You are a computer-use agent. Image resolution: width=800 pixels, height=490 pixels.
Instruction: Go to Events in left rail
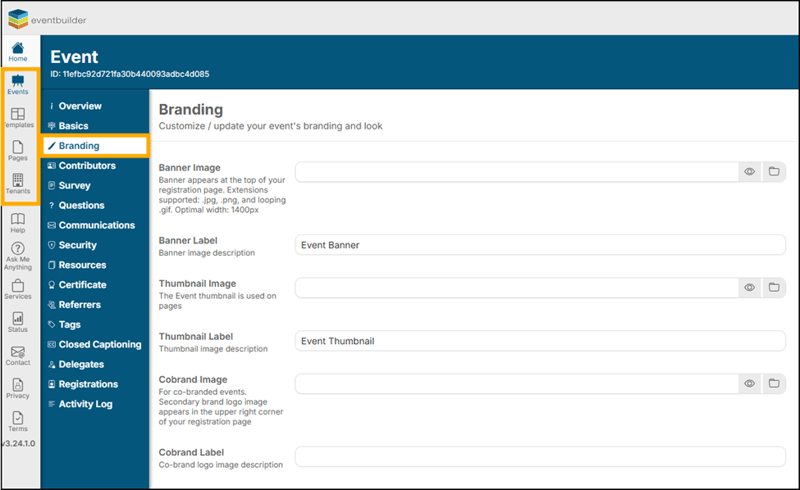click(18, 84)
